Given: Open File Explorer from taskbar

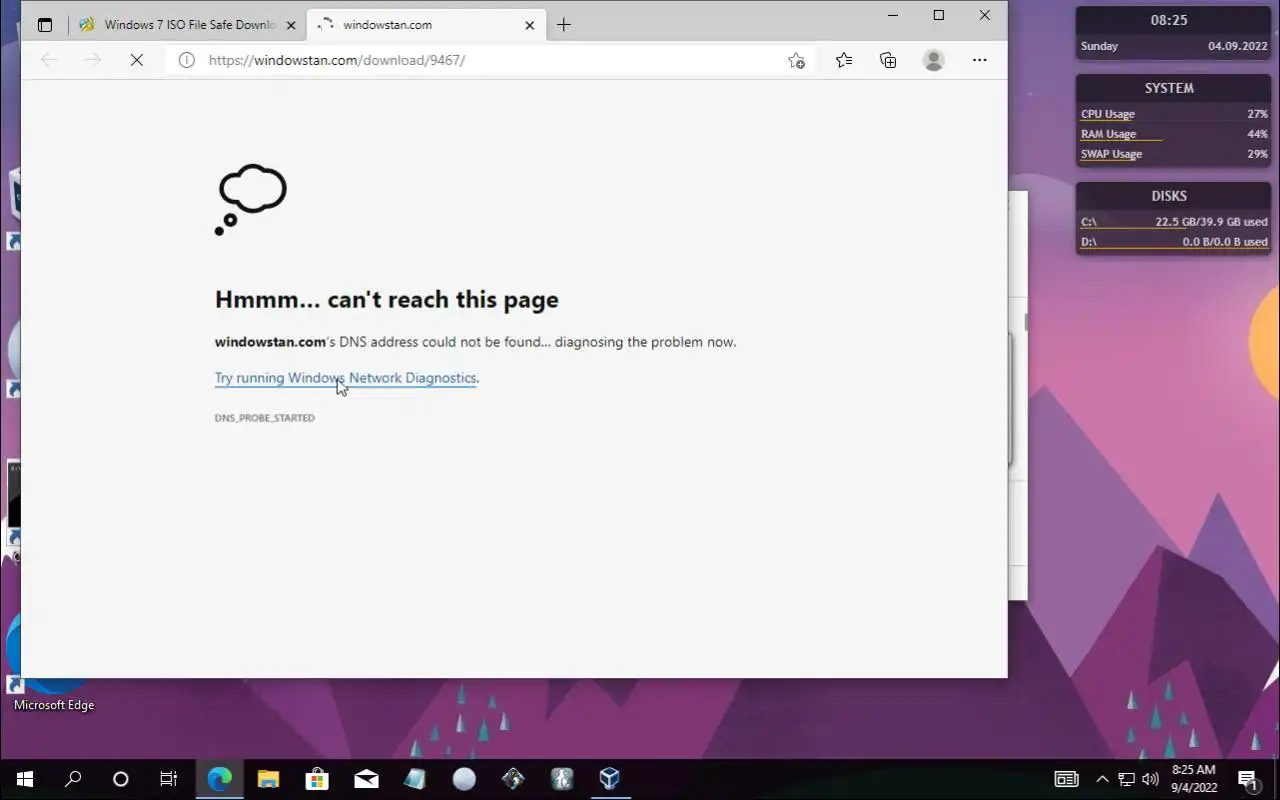Looking at the screenshot, I should [268, 779].
